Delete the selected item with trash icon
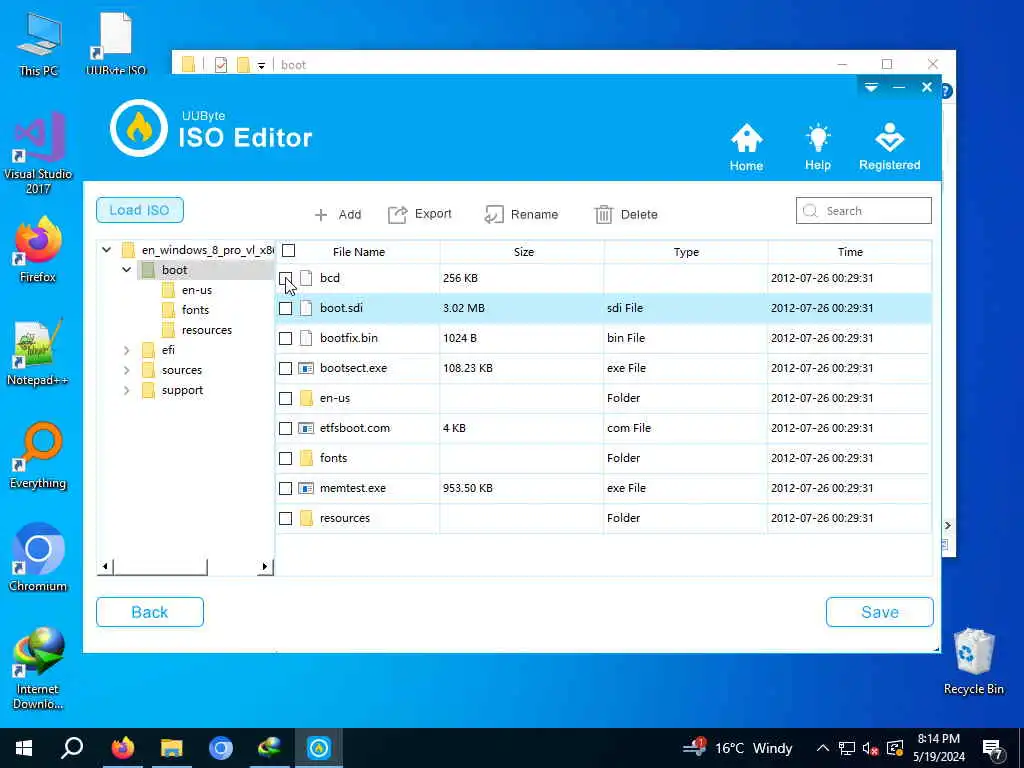The width and height of the screenshot is (1024, 768). [x=626, y=214]
